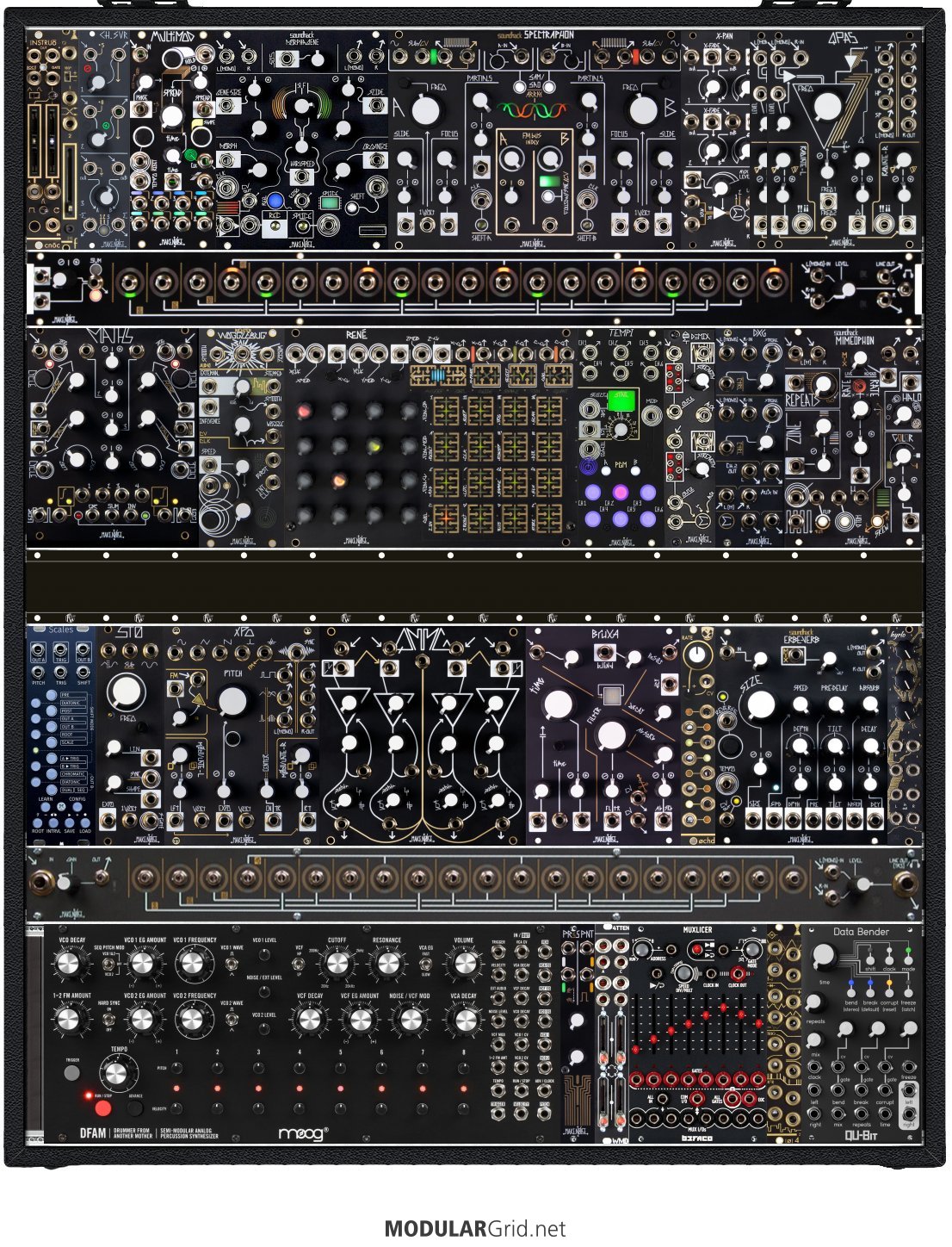Screen dimensions: 952x1247
Task: Click the ROOT button on the Scales module
Action: pos(37,822)
